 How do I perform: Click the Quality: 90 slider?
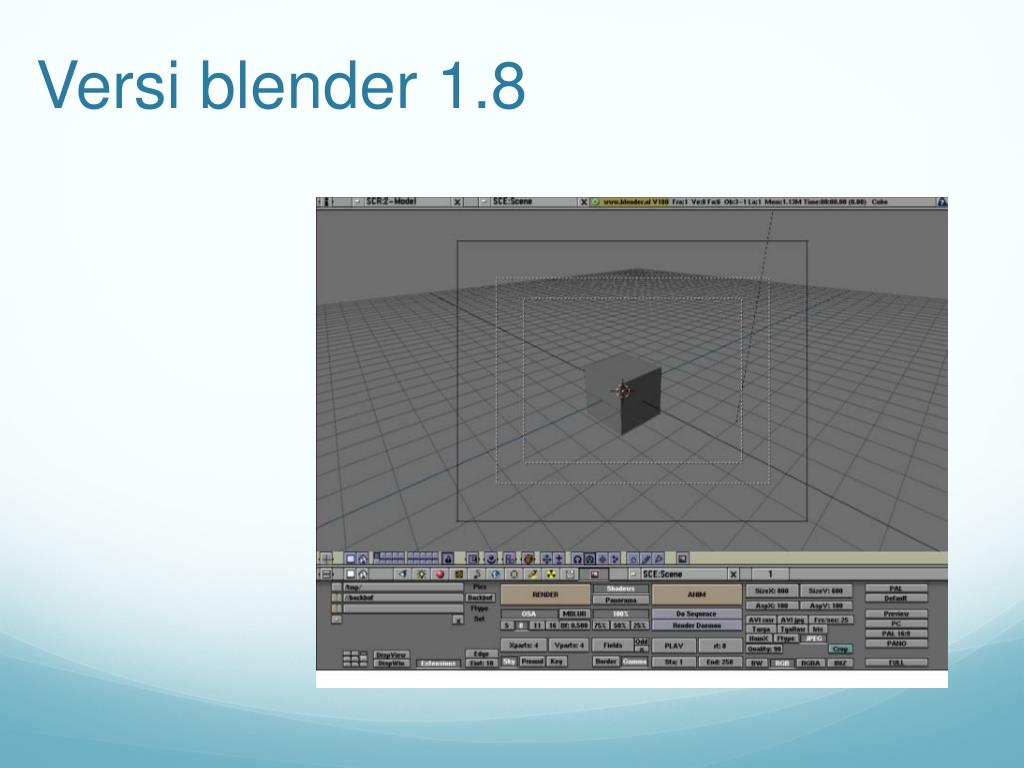pyautogui.click(x=764, y=648)
